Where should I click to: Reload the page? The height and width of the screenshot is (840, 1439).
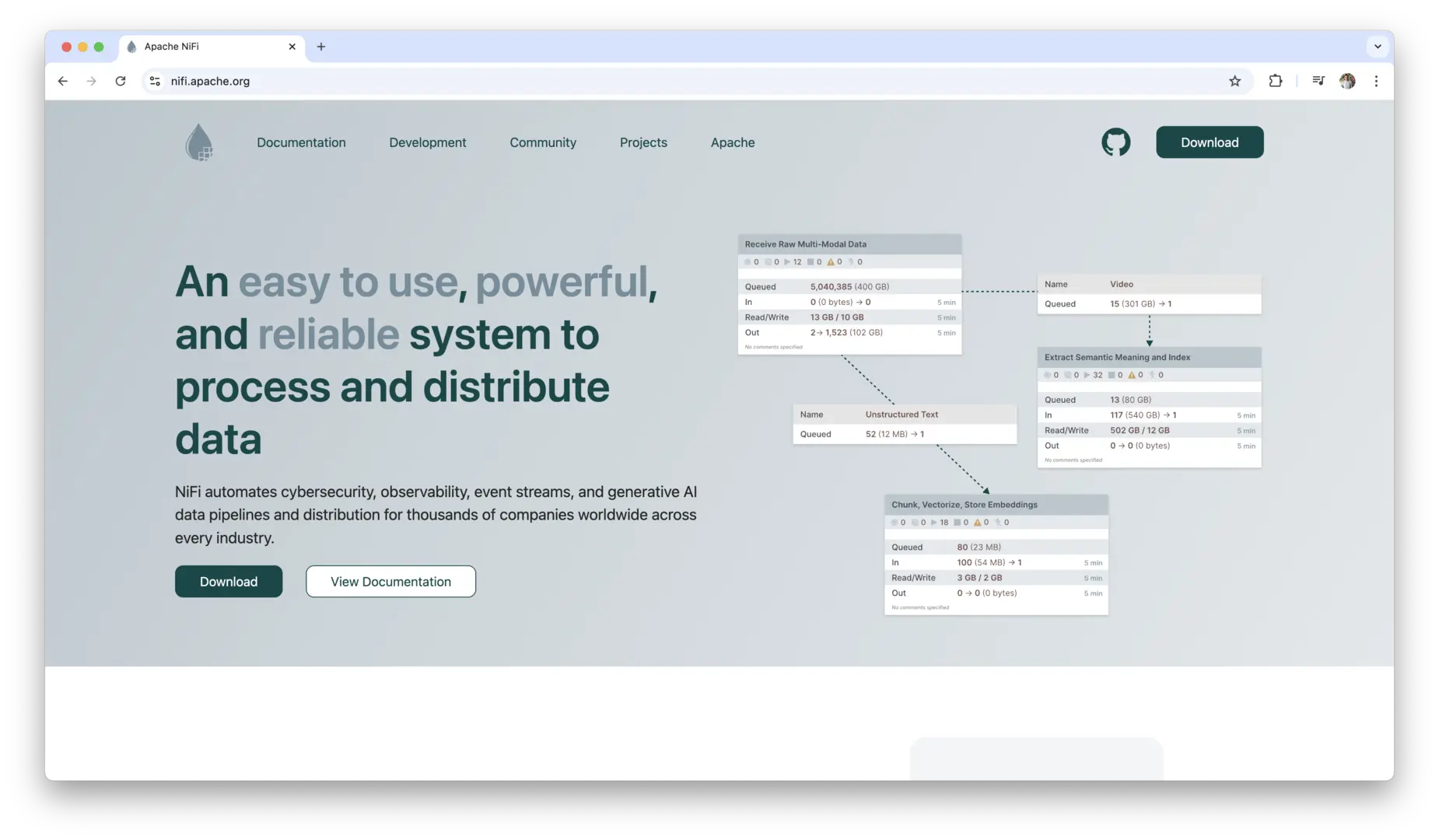click(x=121, y=81)
